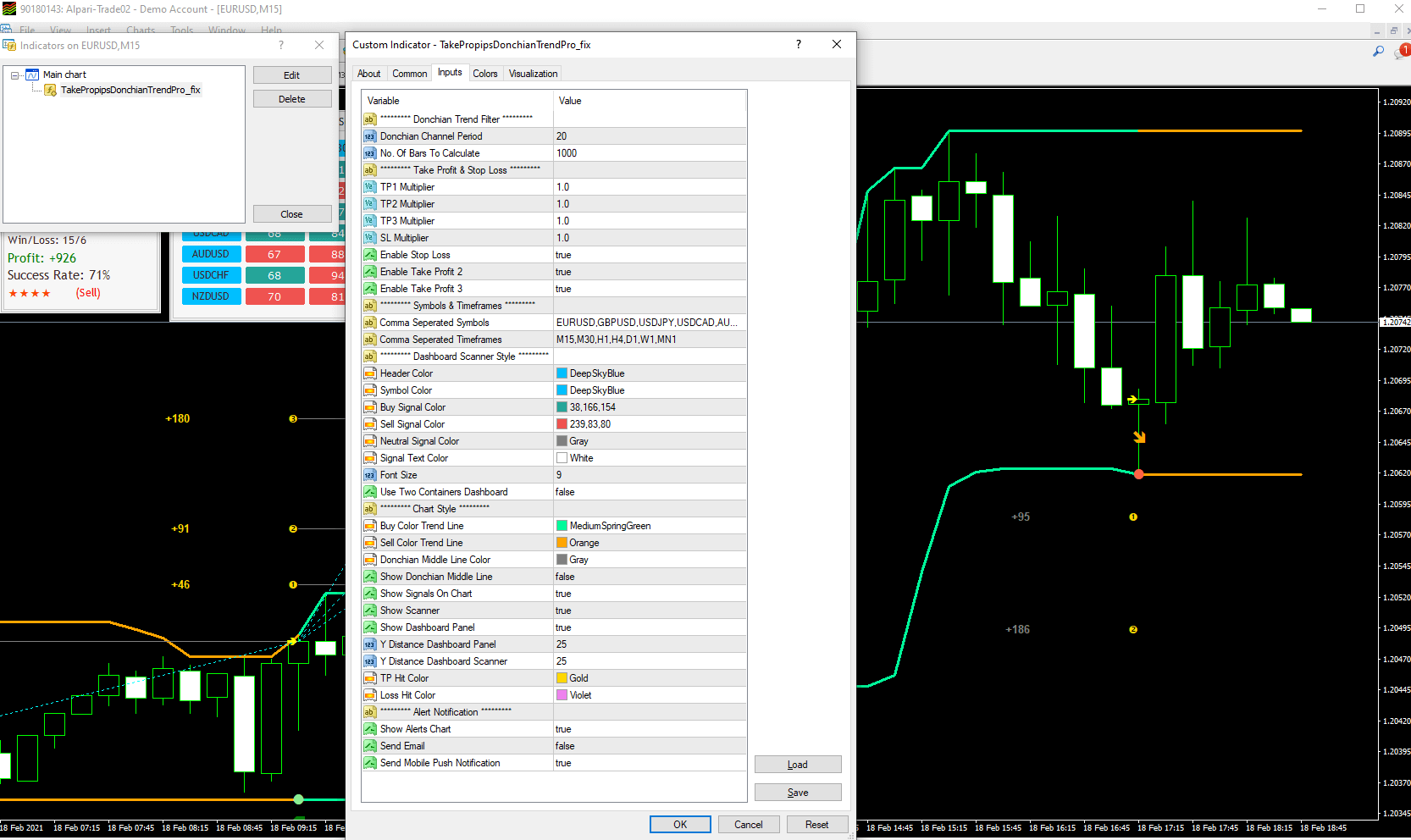Open the search magnifier in main toolbar
This screenshot has width=1411, height=840.
(1379, 52)
